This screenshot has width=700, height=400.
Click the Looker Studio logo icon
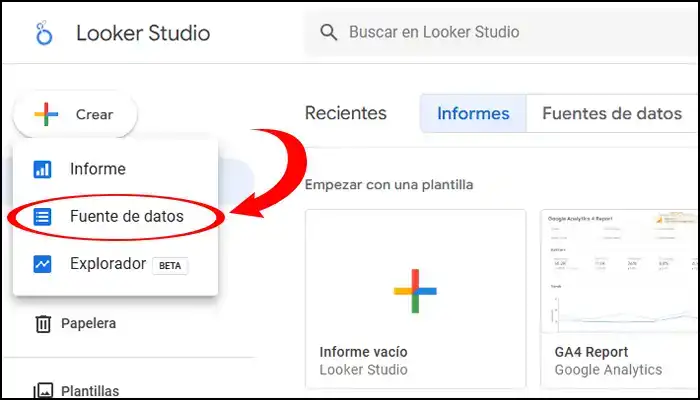click(44, 33)
